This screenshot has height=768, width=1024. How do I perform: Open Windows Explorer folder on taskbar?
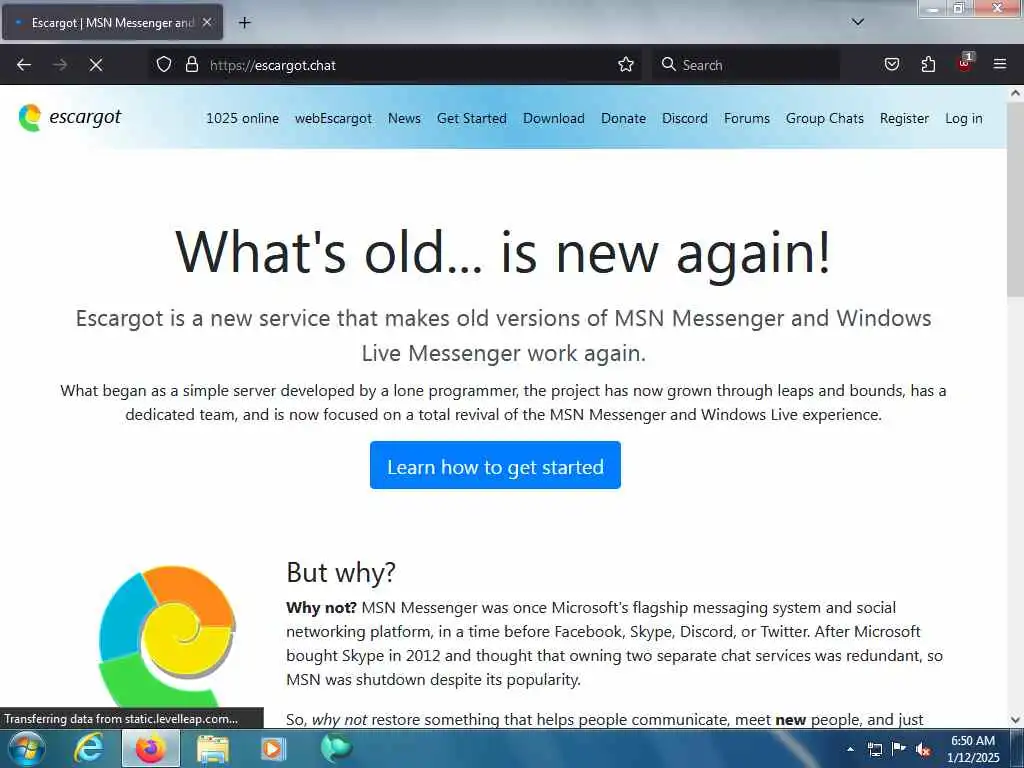point(213,749)
